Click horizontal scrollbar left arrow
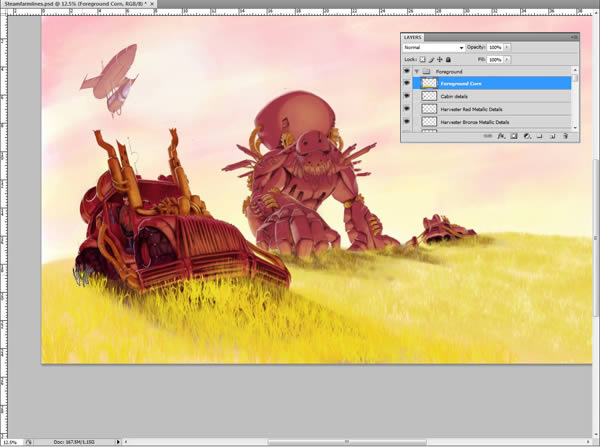 point(126,442)
